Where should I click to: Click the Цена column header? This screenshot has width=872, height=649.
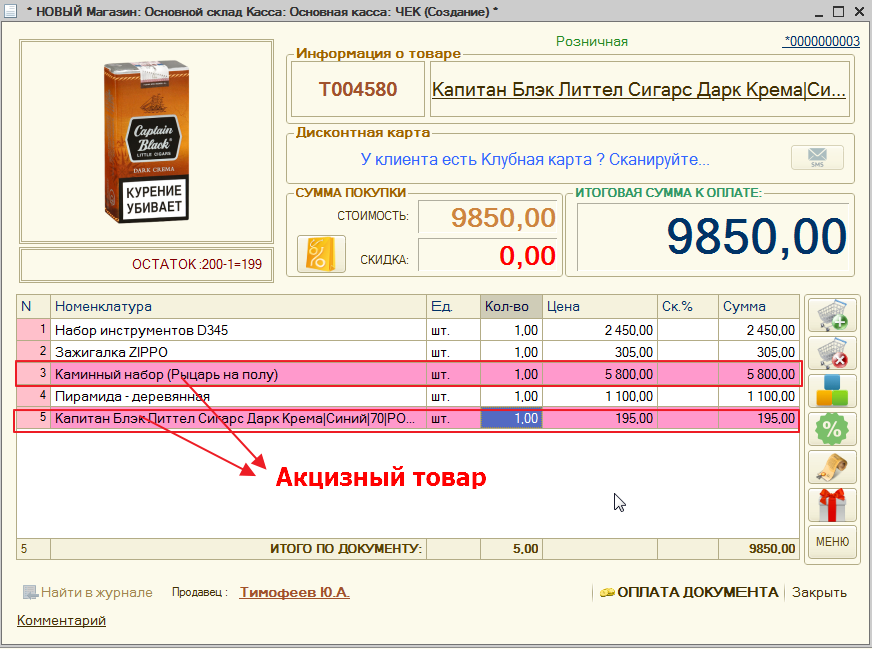pyautogui.click(x=600, y=306)
